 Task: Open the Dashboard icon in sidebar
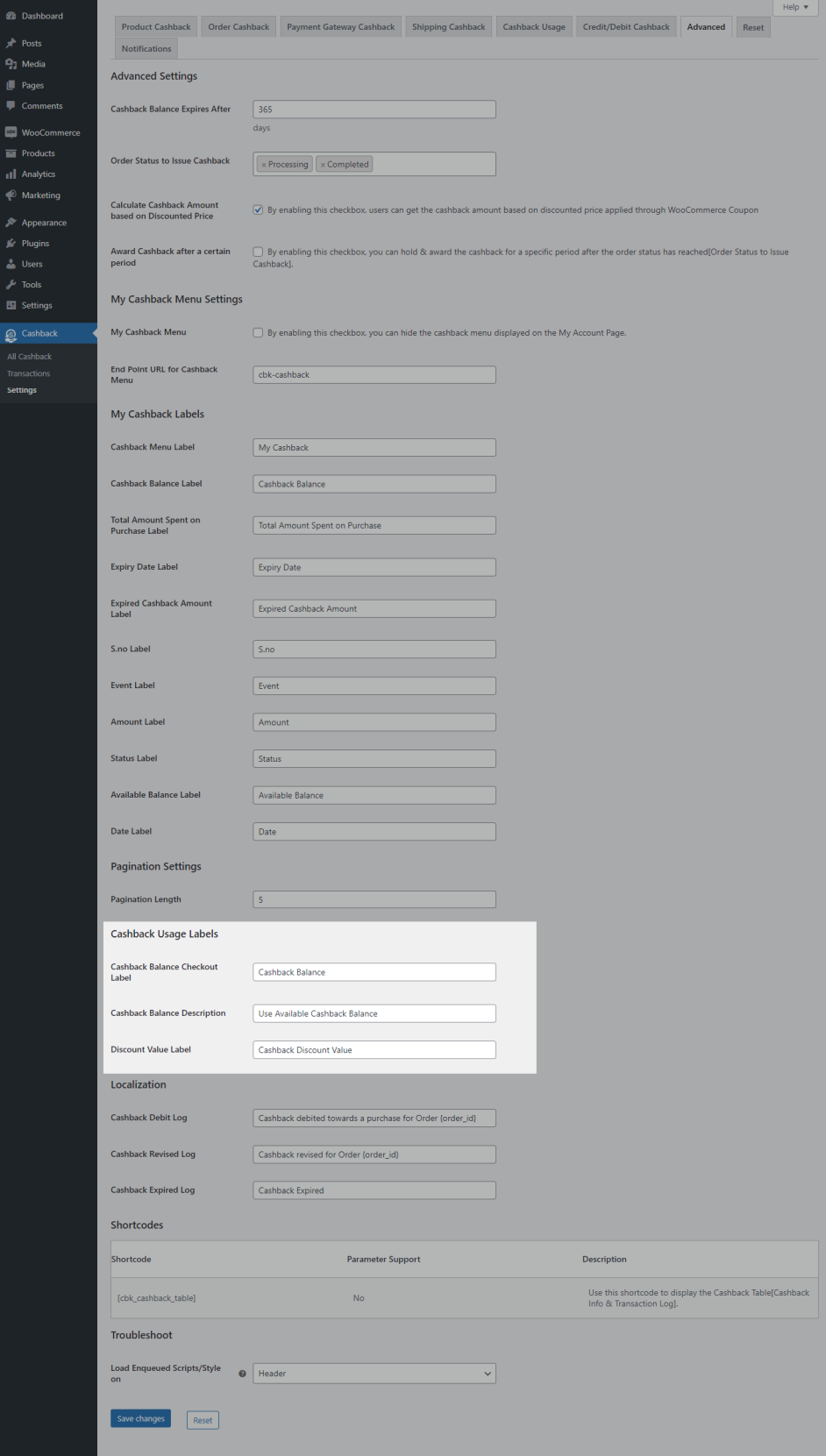pyautogui.click(x=11, y=16)
